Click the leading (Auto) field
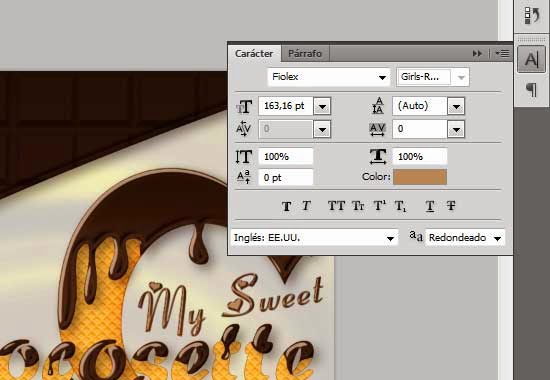 (x=420, y=106)
